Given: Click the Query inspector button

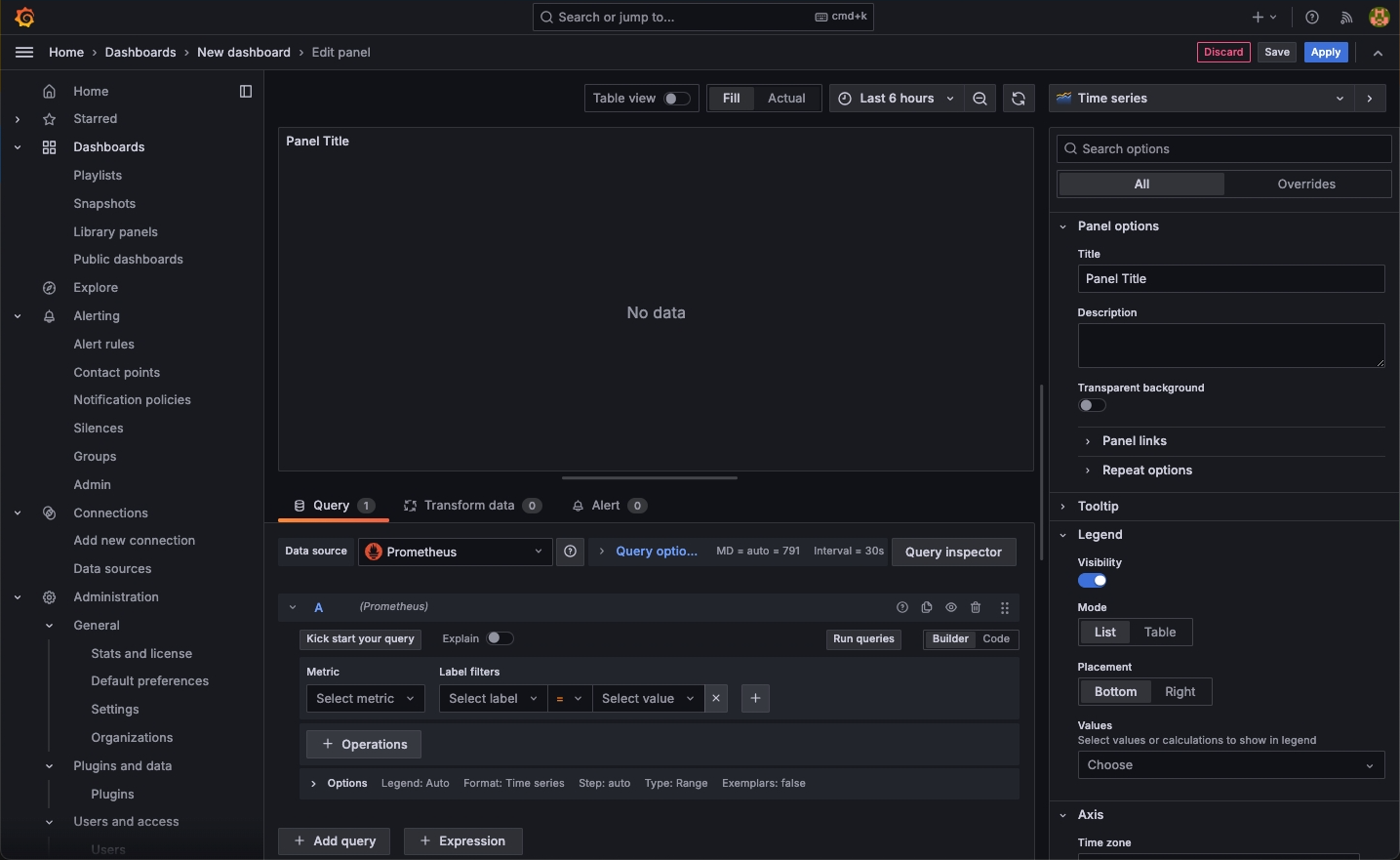Looking at the screenshot, I should 953,552.
